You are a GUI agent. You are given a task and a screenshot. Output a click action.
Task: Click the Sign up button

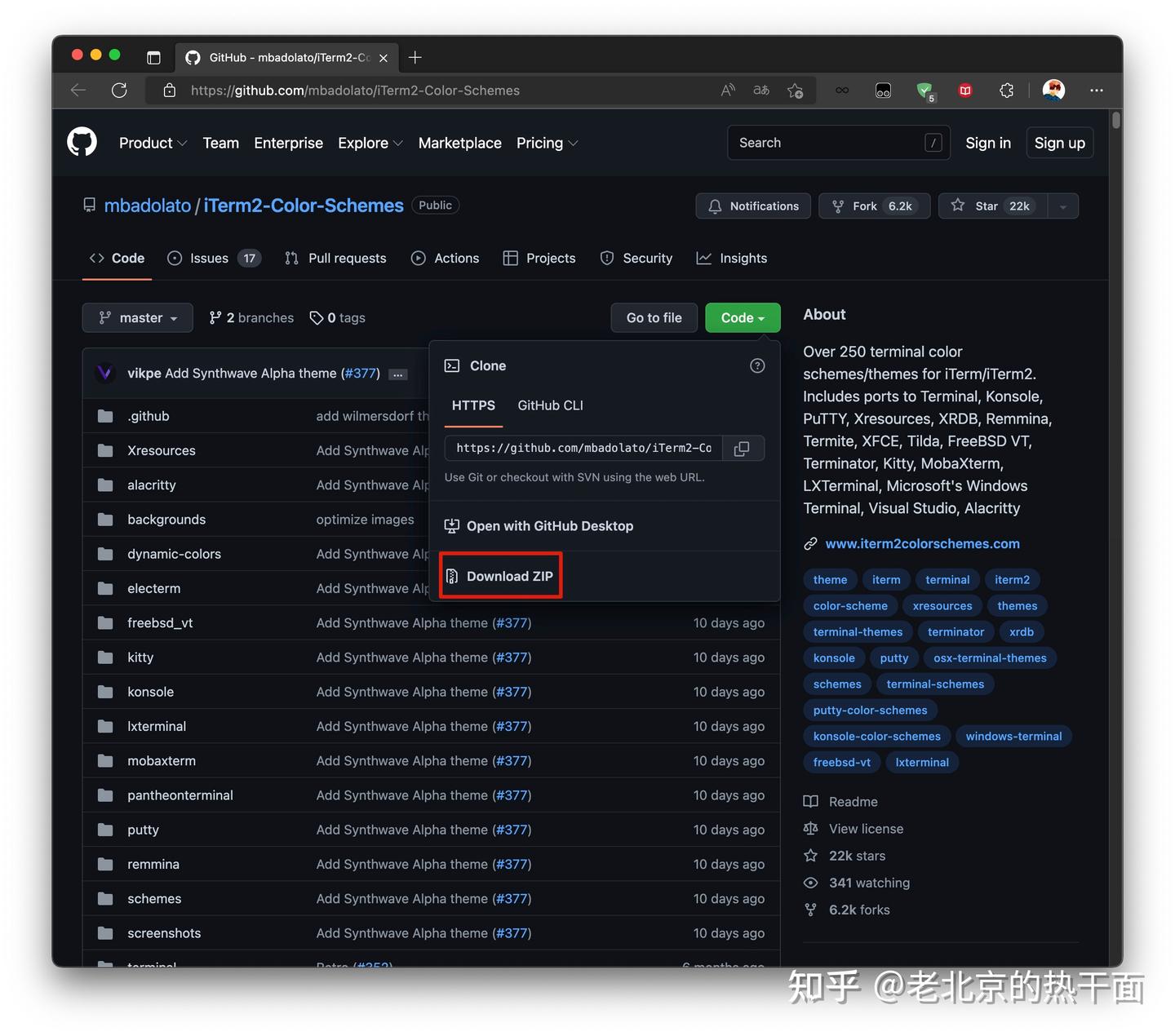tap(1059, 143)
